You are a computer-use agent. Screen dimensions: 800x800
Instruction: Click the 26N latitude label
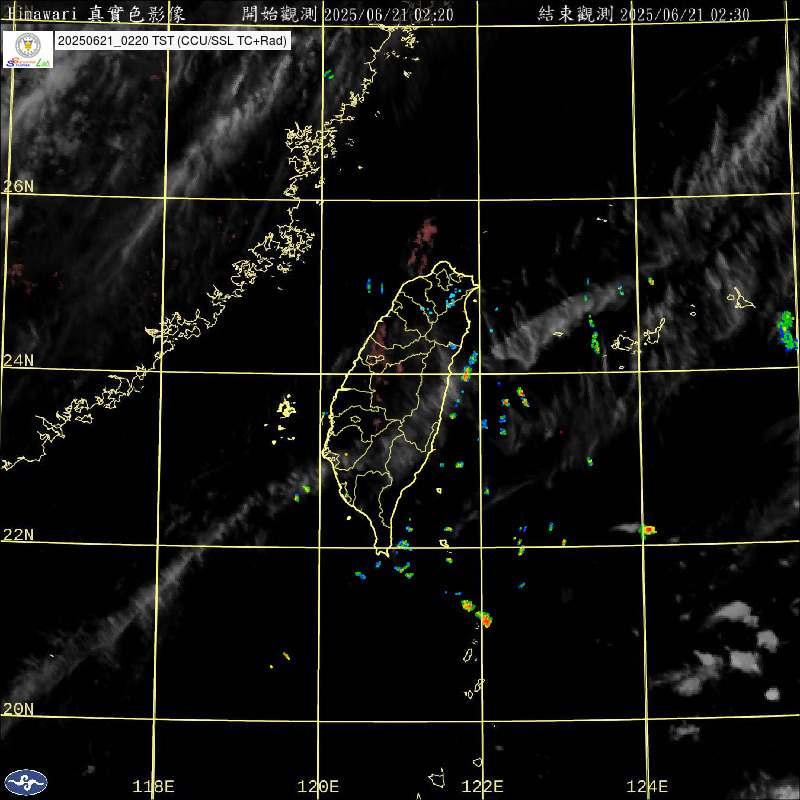click(18, 187)
